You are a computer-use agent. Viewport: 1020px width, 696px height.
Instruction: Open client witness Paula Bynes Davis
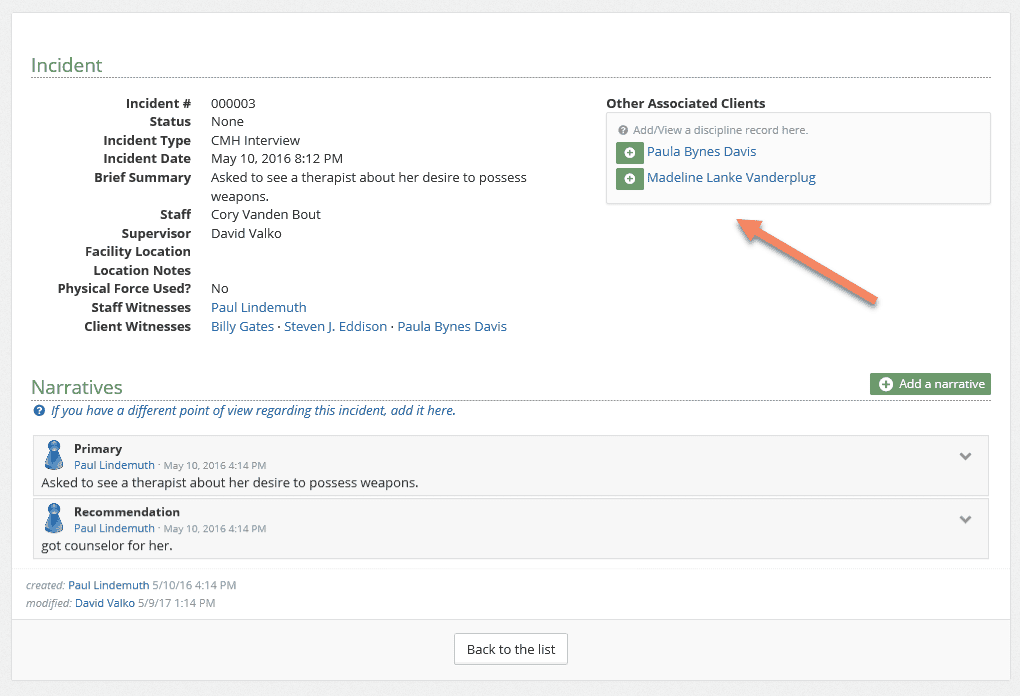[452, 327]
